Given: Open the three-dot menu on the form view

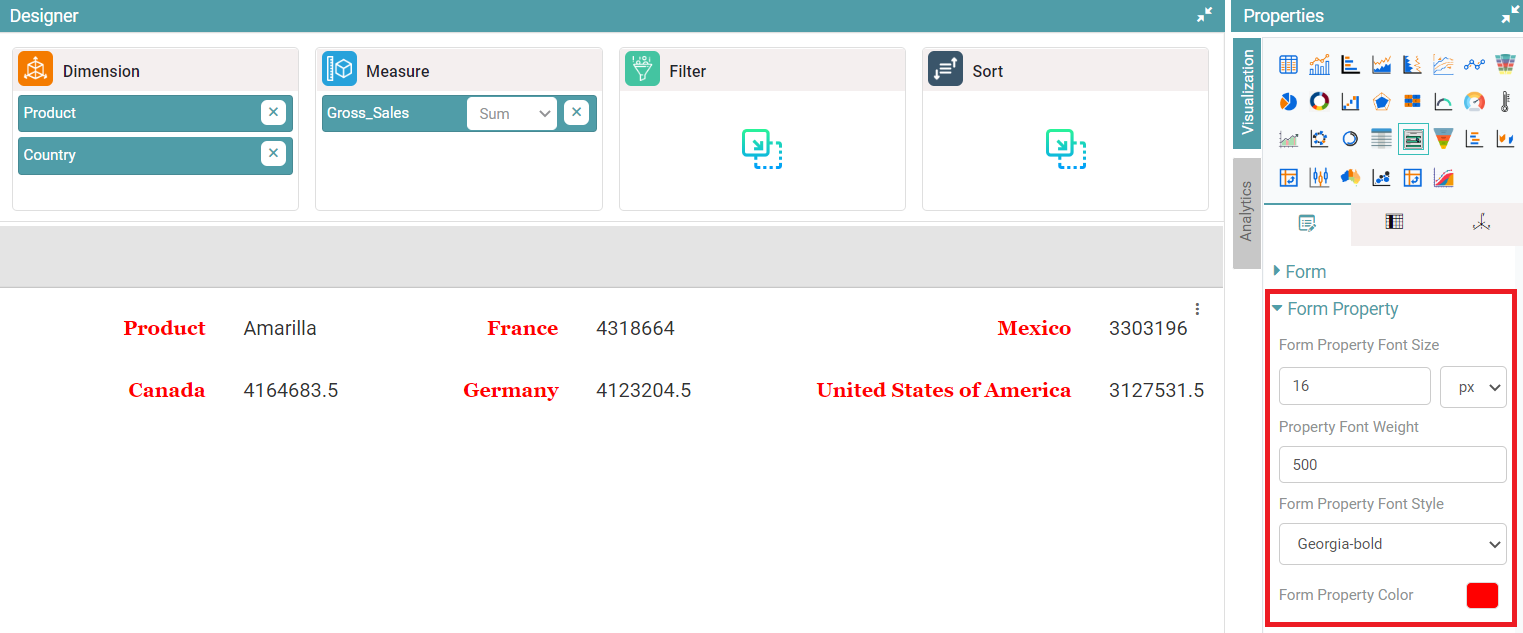Looking at the screenshot, I should (x=1197, y=309).
